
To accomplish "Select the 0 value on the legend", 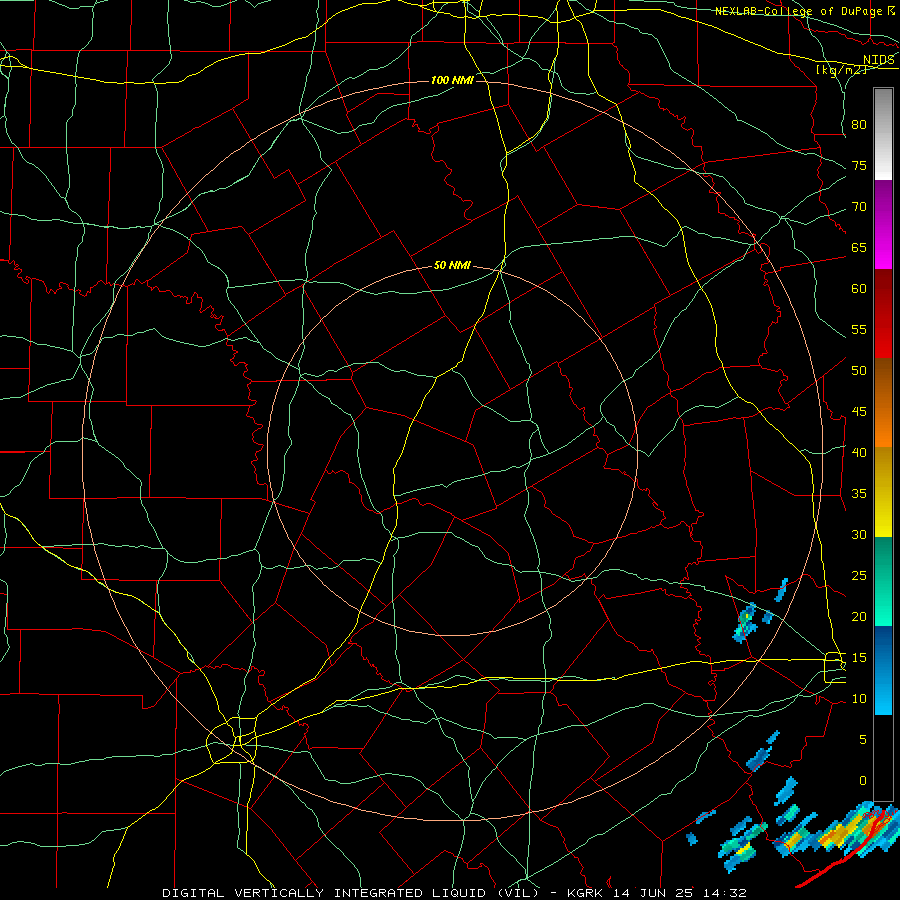I will point(863,781).
